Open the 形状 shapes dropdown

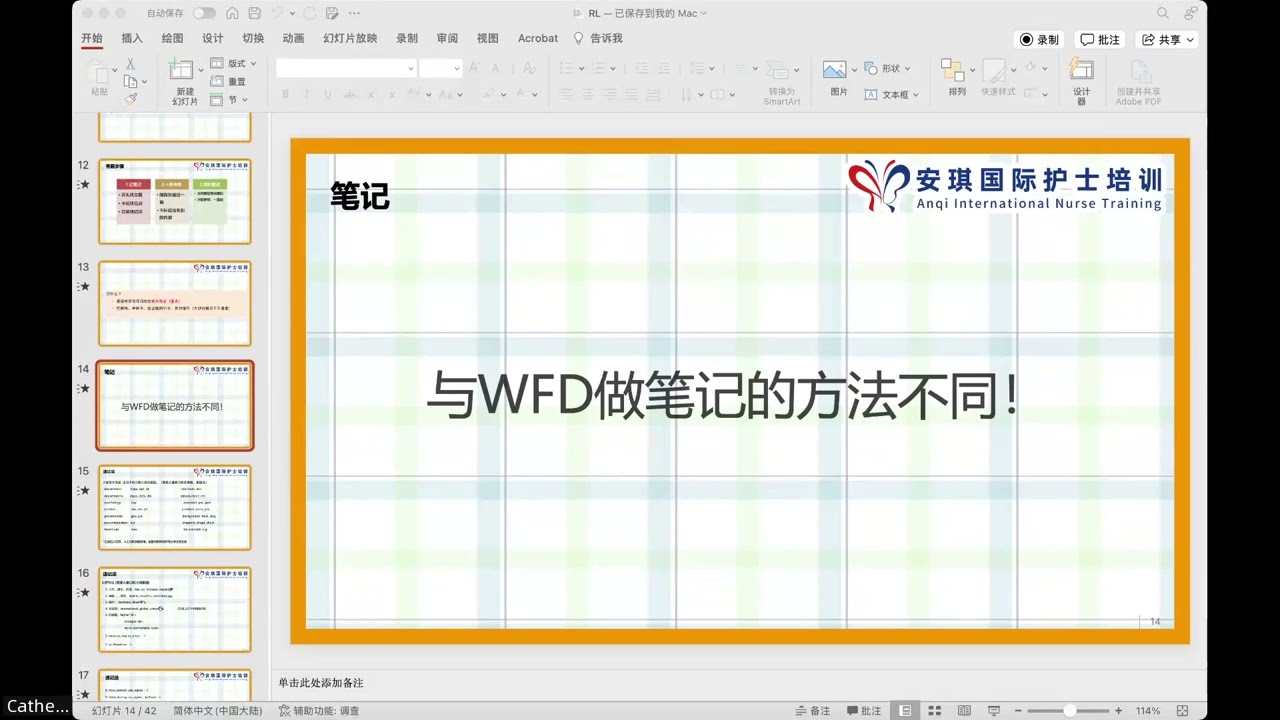[x=888, y=68]
